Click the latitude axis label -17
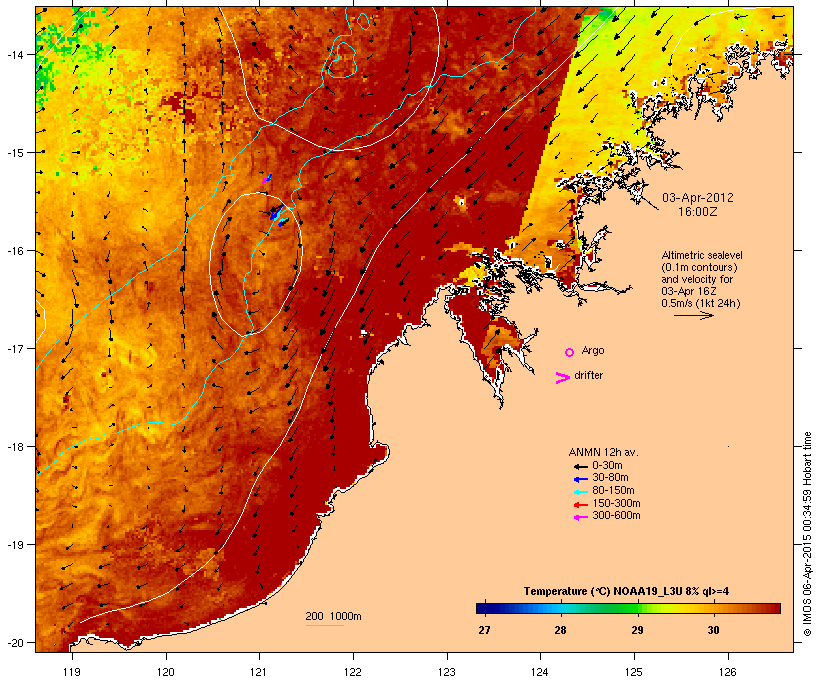 click(x=14, y=349)
